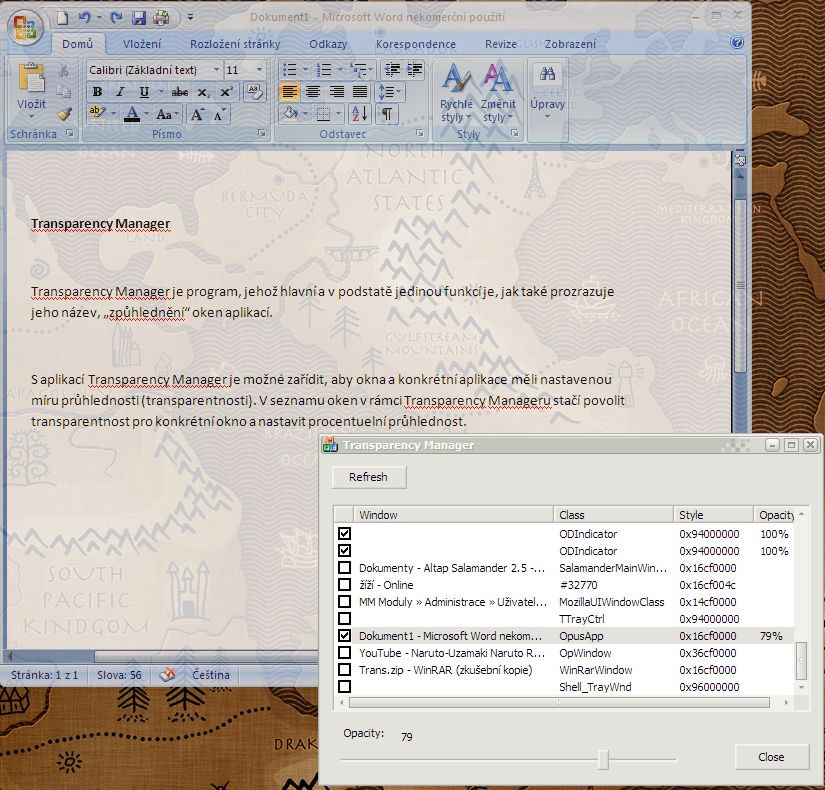This screenshot has height=790, width=825.
Task: Check the žíží - Online window checkbox
Action: (x=345, y=585)
